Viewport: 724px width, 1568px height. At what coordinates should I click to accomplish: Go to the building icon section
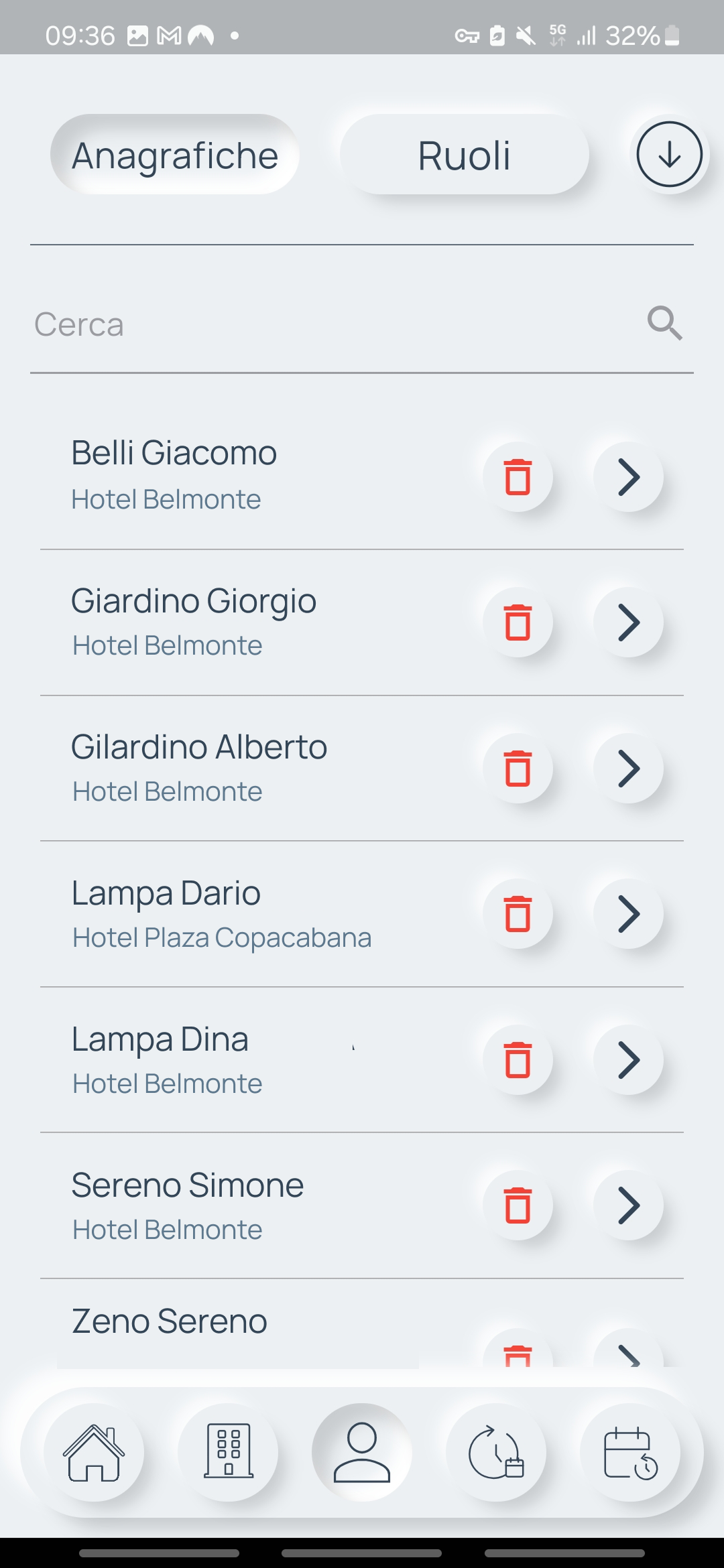pos(228,1452)
